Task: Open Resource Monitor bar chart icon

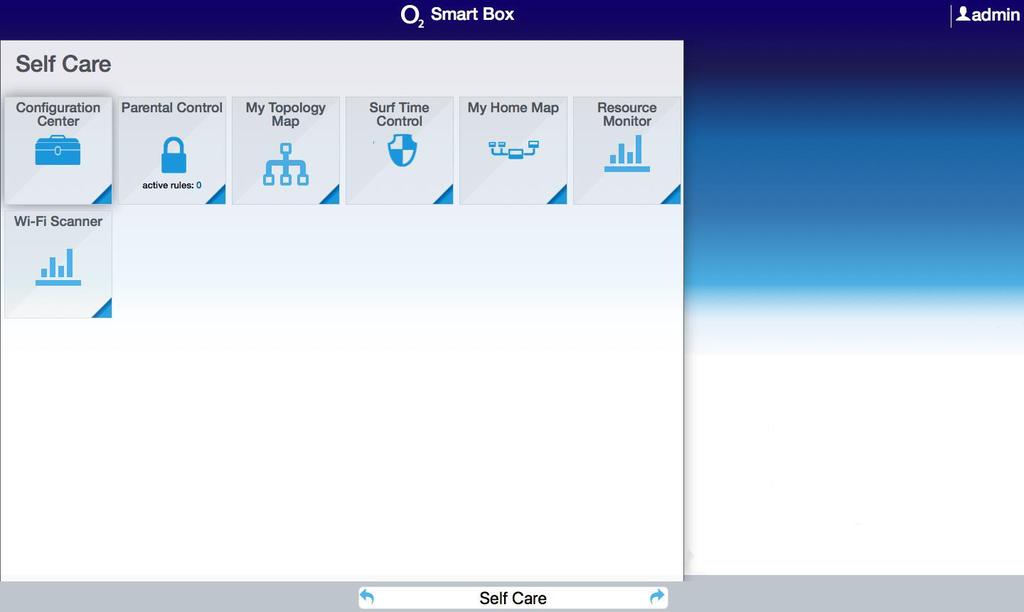Action: coord(626,153)
